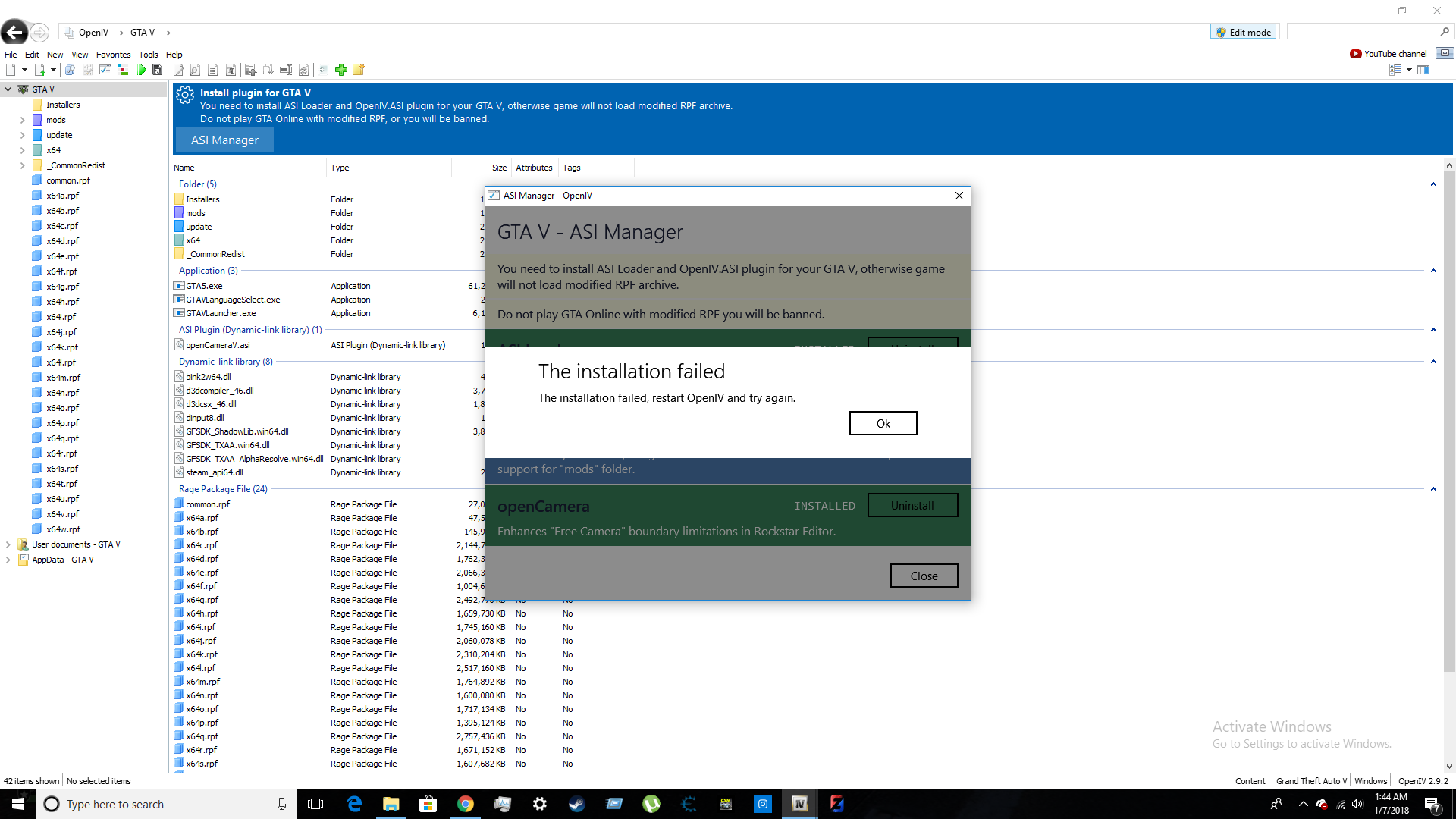Open the Favorites menu
Image resolution: width=1456 pixels, height=819 pixels.
(x=113, y=55)
